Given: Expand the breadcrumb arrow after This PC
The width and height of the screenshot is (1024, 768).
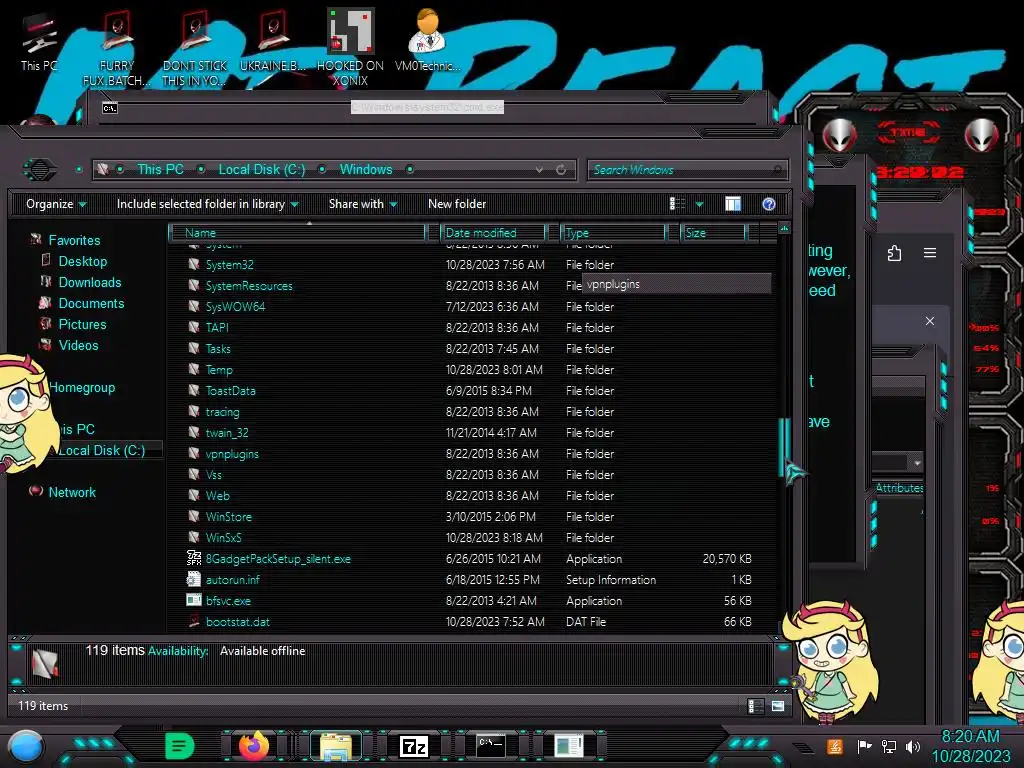Looking at the screenshot, I should click(201, 170).
